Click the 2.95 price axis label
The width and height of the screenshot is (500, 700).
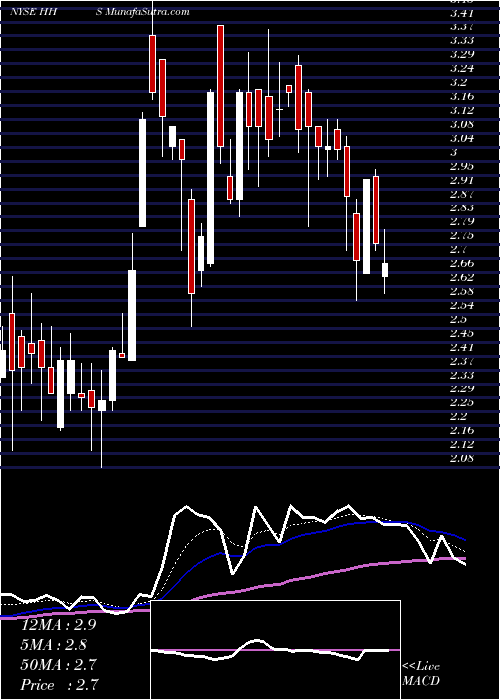(461, 166)
